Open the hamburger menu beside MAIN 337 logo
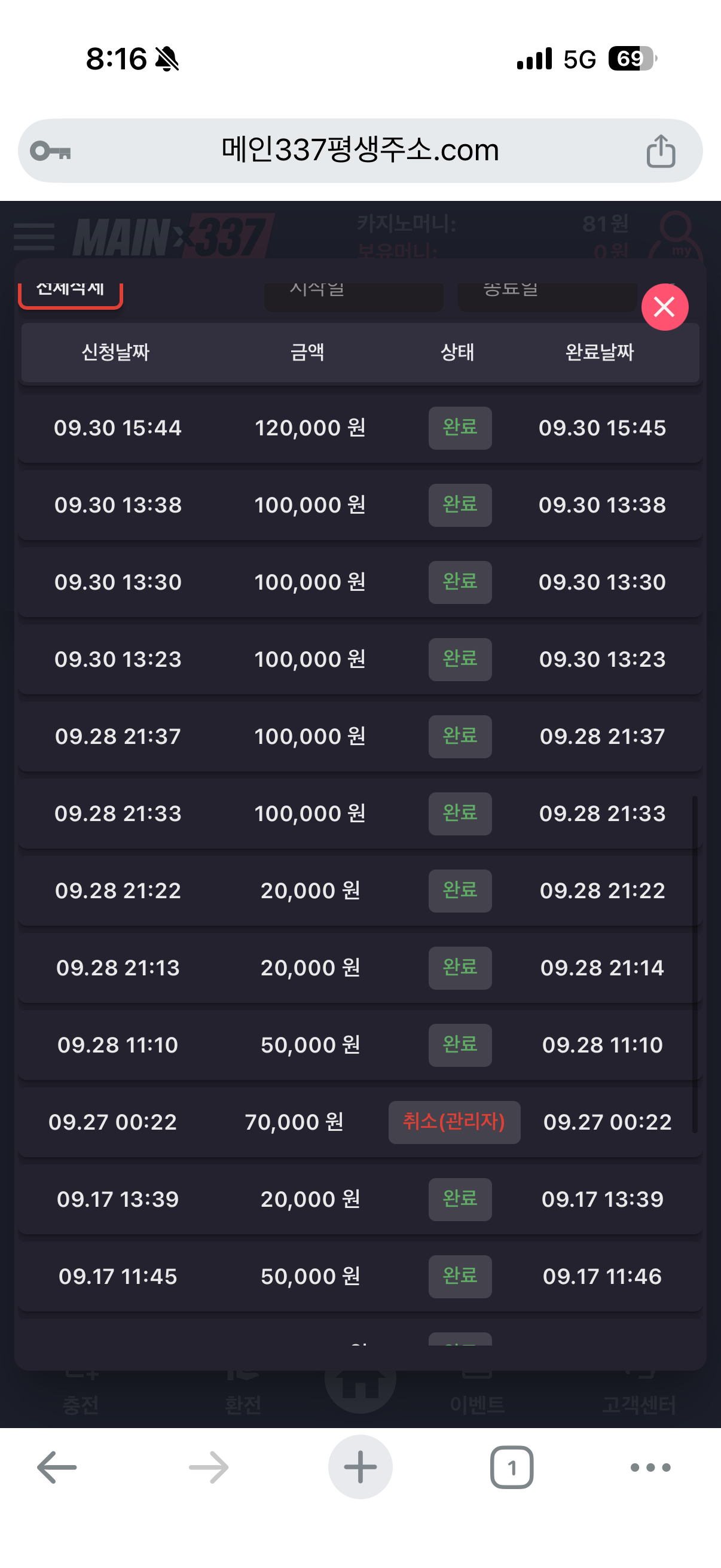 click(34, 236)
